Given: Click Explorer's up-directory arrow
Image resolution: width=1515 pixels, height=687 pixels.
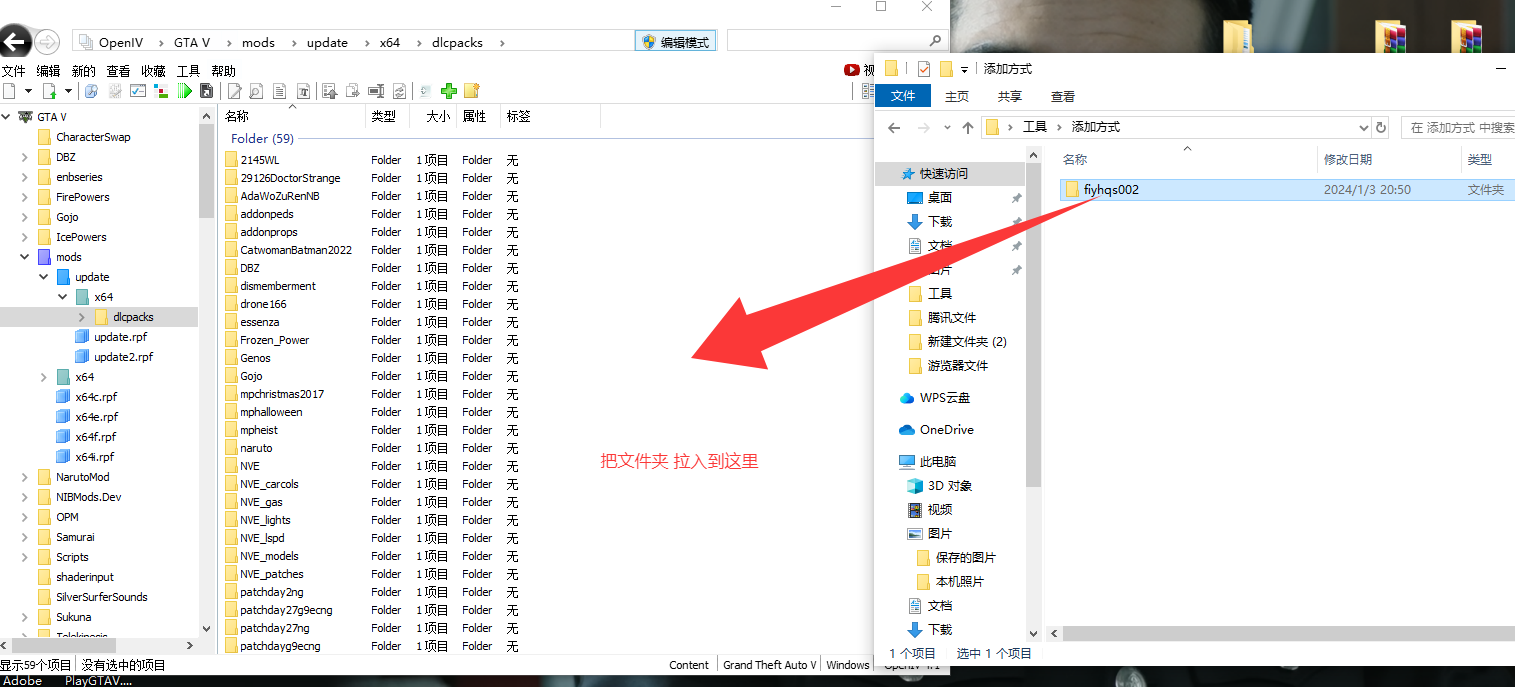Looking at the screenshot, I should pos(967,127).
